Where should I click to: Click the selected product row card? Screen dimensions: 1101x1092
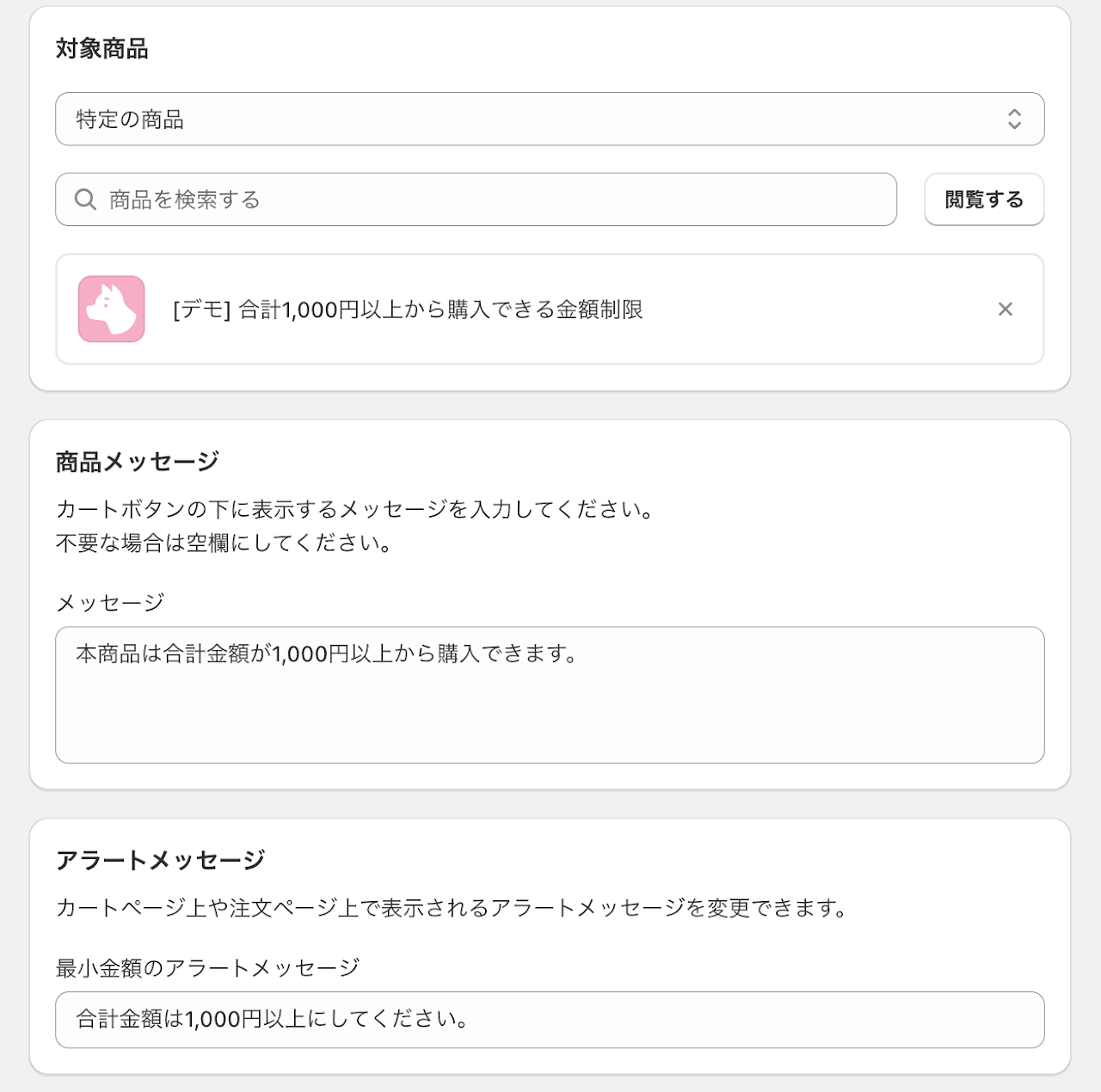(x=550, y=309)
